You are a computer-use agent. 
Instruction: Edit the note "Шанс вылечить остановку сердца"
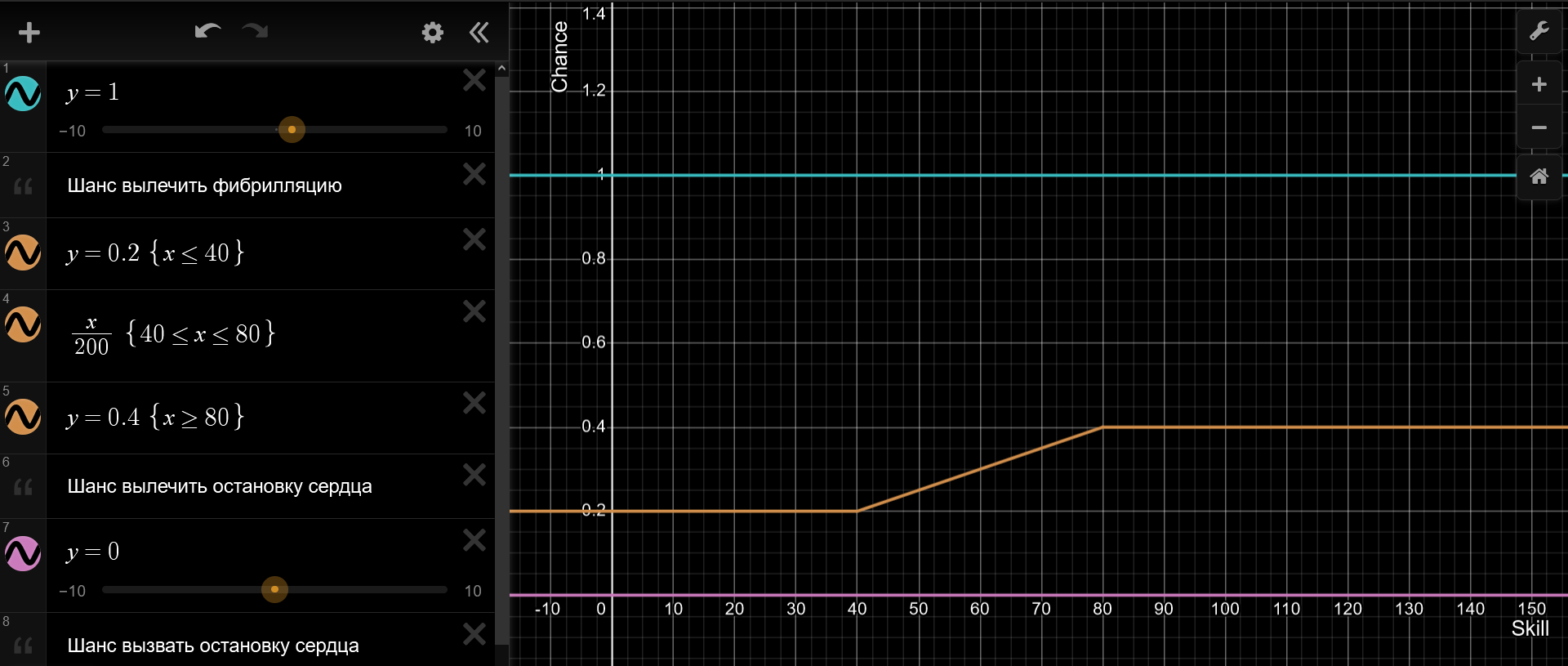(x=220, y=486)
